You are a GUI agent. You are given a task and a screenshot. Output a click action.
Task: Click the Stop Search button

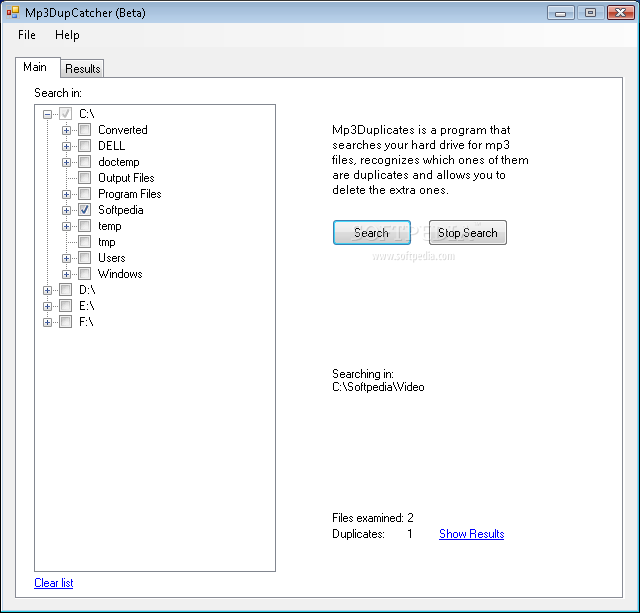[x=468, y=233]
